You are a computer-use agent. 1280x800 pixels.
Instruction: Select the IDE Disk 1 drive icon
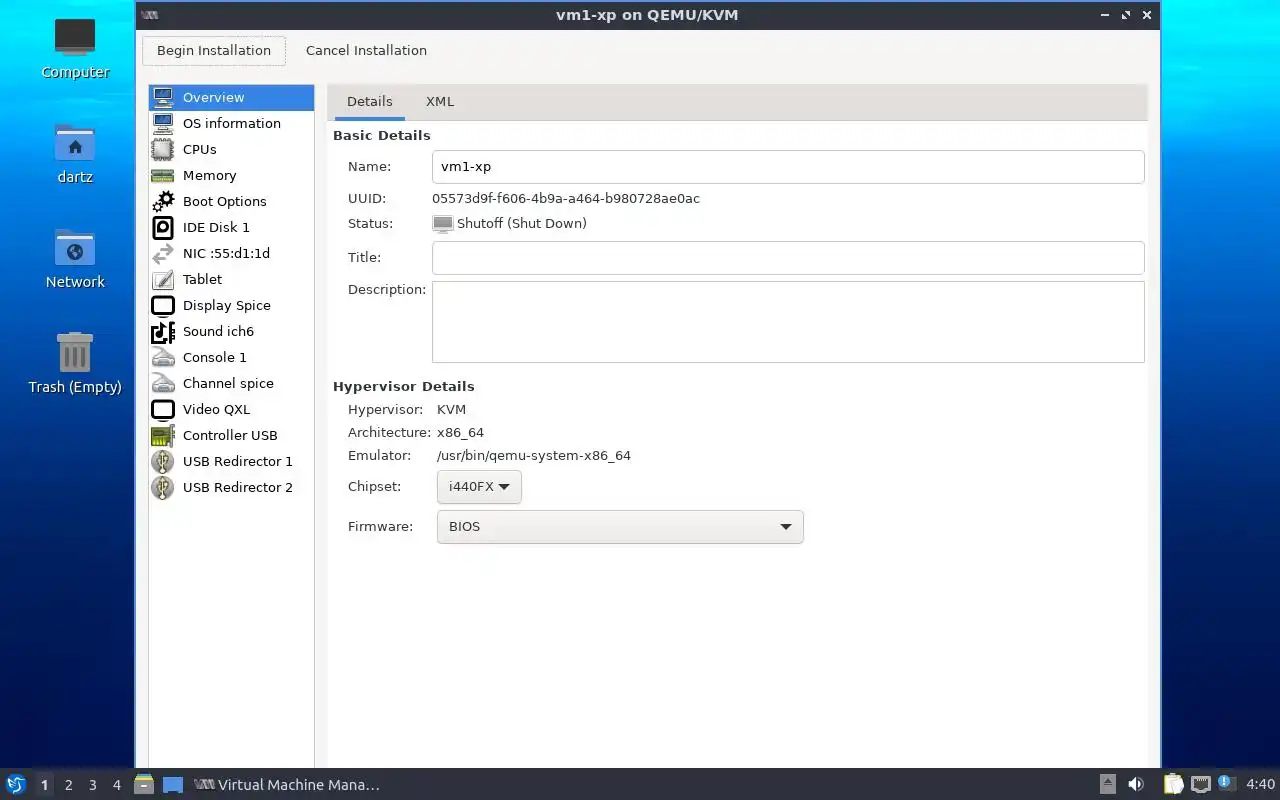[163, 227]
